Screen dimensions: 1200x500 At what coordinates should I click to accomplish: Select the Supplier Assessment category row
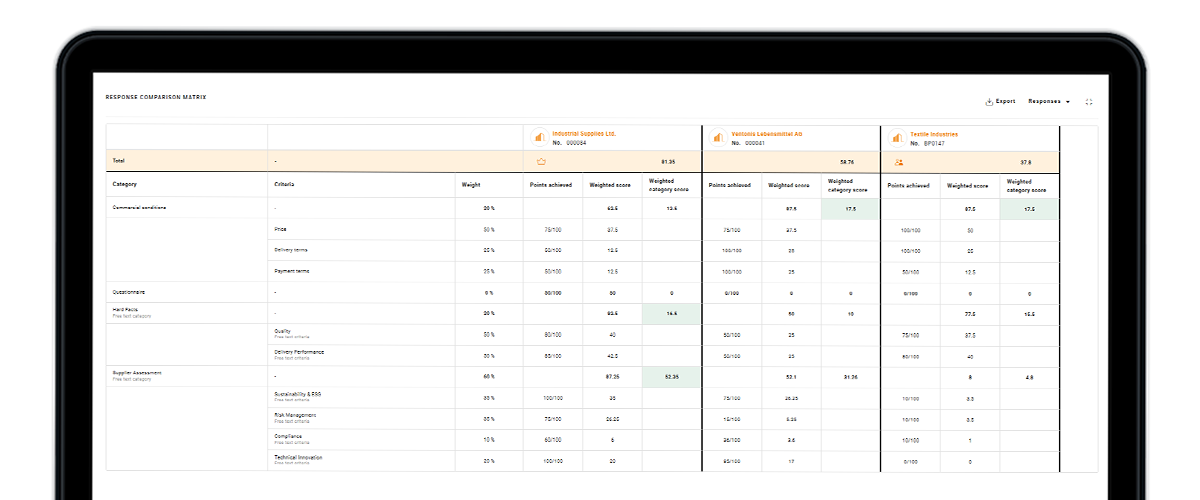coord(138,373)
